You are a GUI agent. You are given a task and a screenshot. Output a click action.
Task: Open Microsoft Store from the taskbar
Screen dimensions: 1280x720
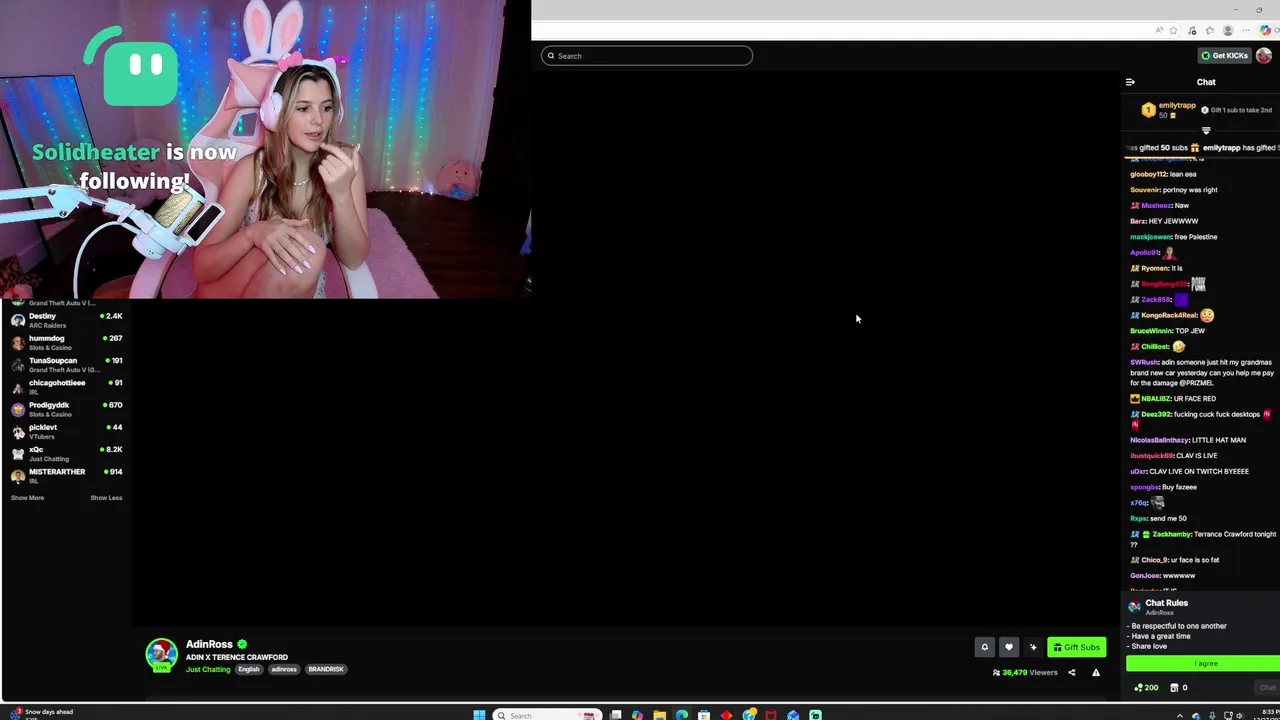(x=704, y=715)
